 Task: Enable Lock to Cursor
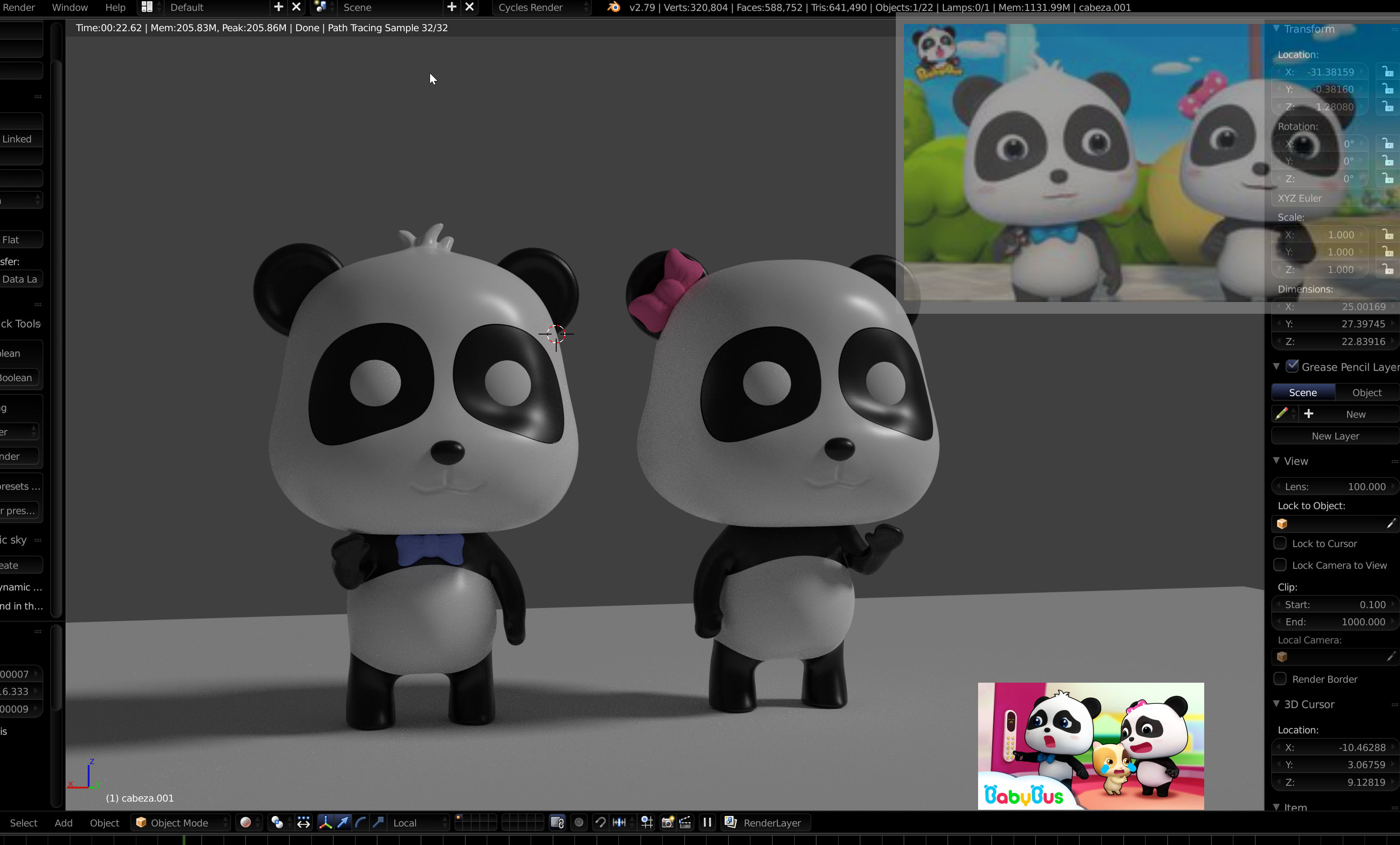(x=1280, y=543)
